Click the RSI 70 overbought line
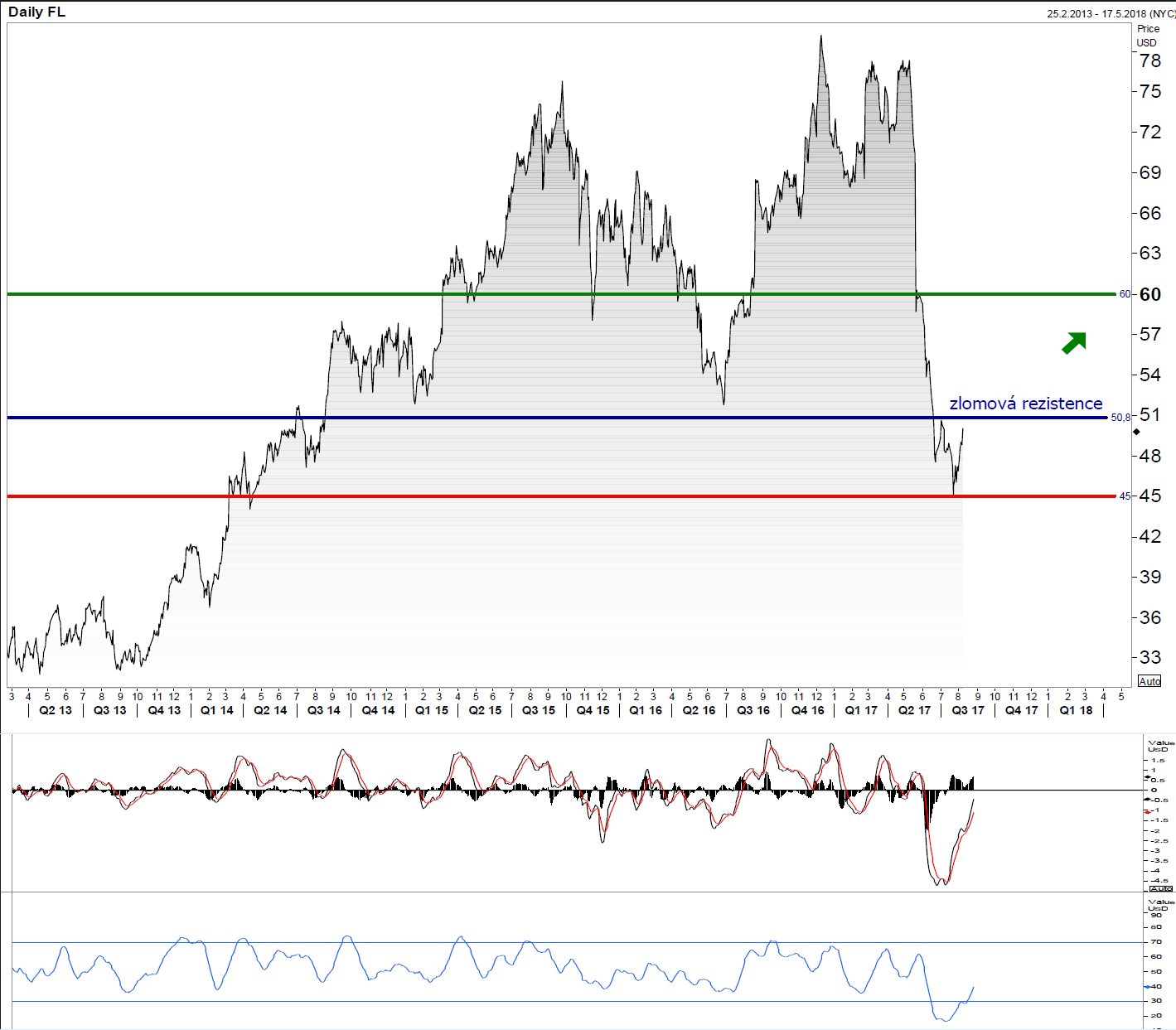This screenshot has height=1030, width=1176. click(578, 942)
